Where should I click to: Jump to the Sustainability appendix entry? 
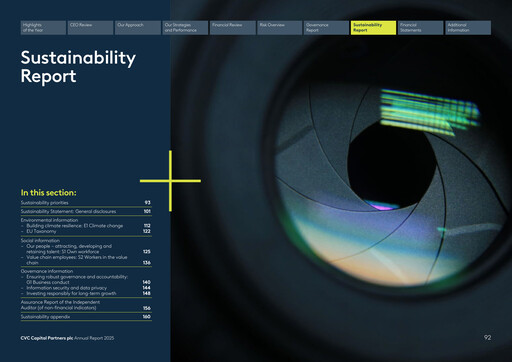(86, 317)
